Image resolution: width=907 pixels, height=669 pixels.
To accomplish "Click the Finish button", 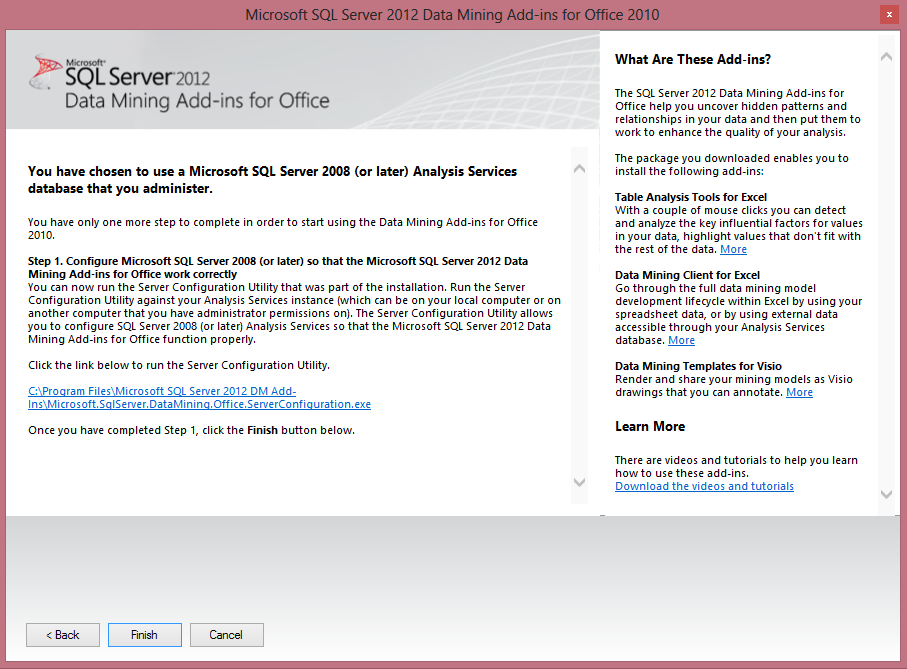I will [x=145, y=635].
